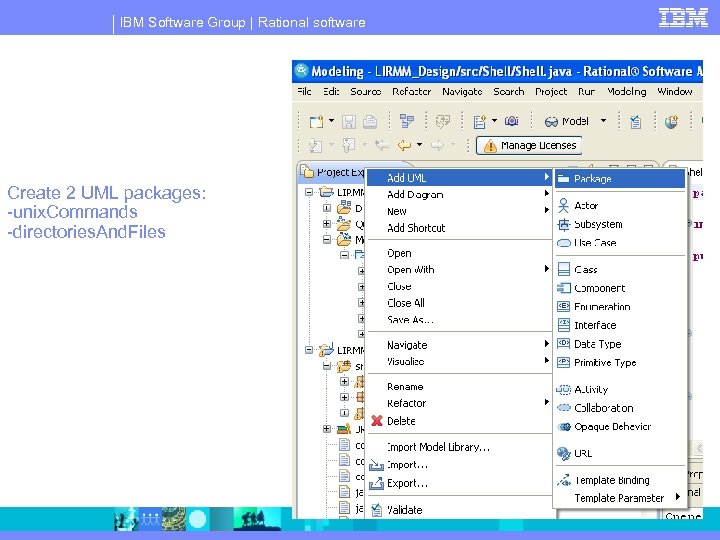Image resolution: width=720 pixels, height=540 pixels.
Task: Click the Collaboration icon
Action: click(563, 408)
